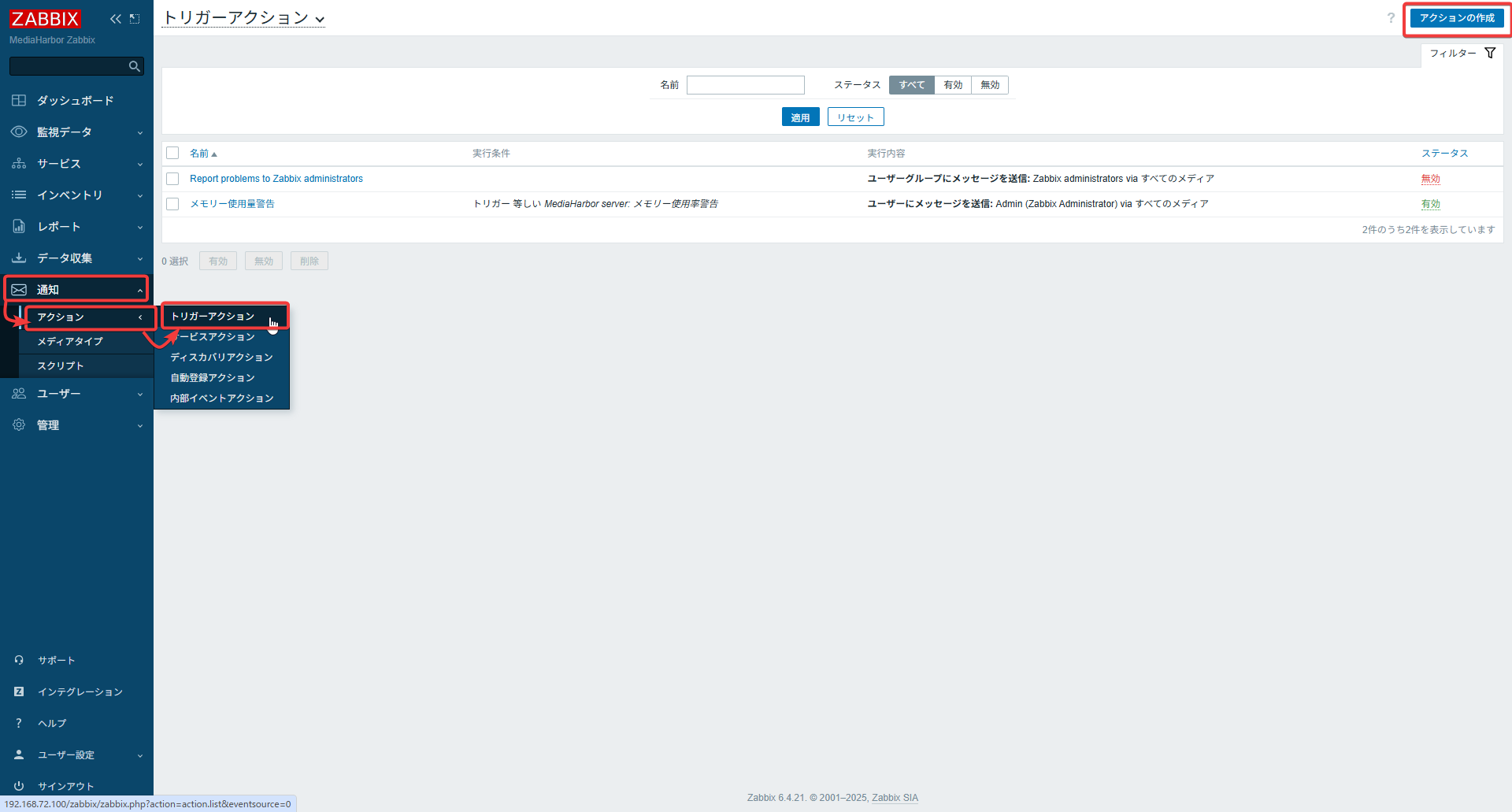Tick checkbox for メモリー使用量警告 row
1512x812 pixels.
click(172, 204)
